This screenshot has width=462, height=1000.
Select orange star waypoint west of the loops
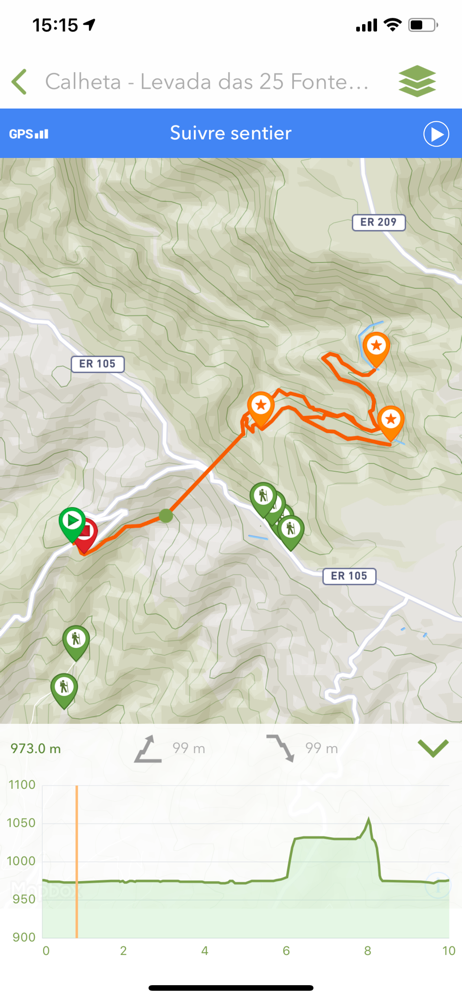[260, 408]
